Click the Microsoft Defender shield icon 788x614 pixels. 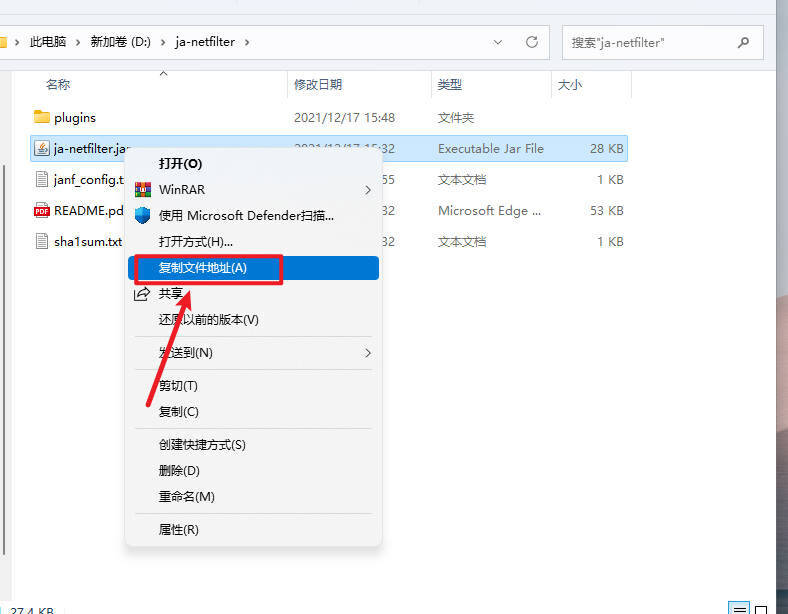pyautogui.click(x=142, y=215)
